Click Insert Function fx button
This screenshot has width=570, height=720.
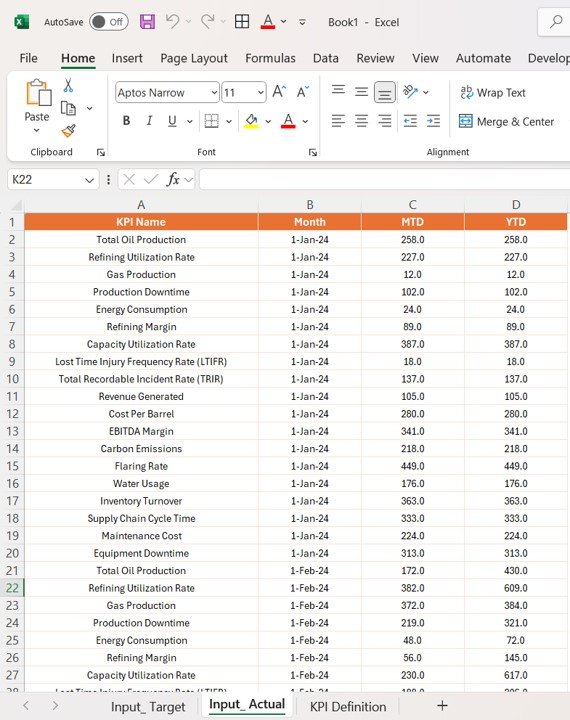[x=173, y=180]
